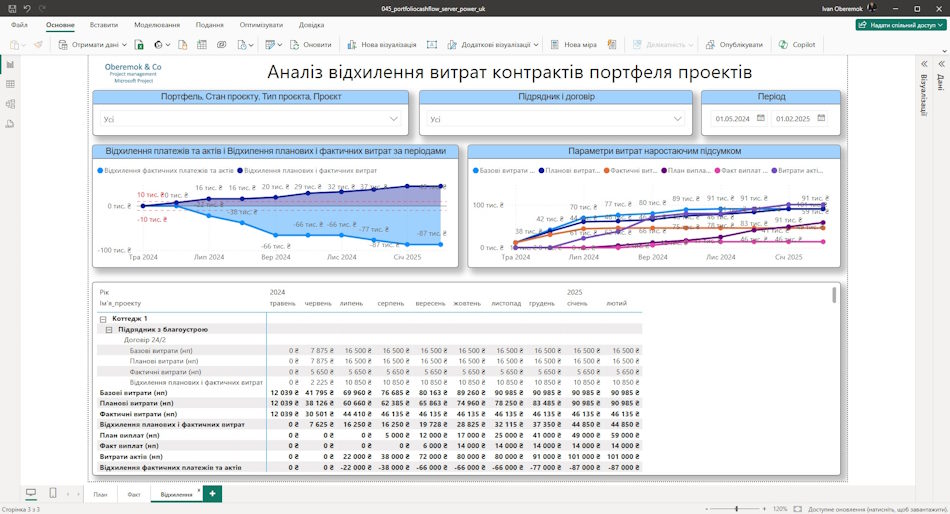Switch to the Оптимізувати ribbon tab
This screenshot has width=950, height=514.
(261, 25)
